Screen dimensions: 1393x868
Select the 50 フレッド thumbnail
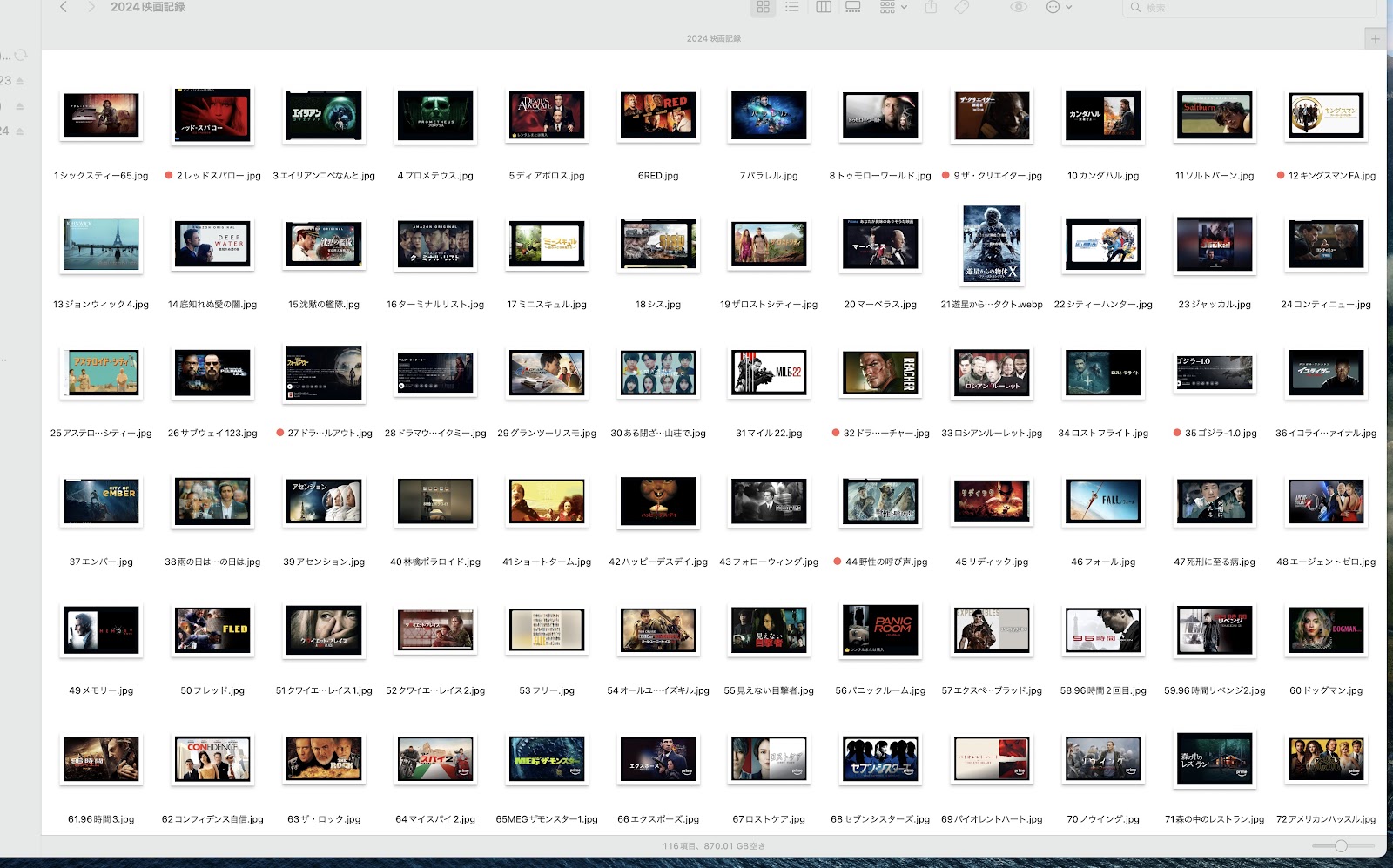[x=212, y=630]
